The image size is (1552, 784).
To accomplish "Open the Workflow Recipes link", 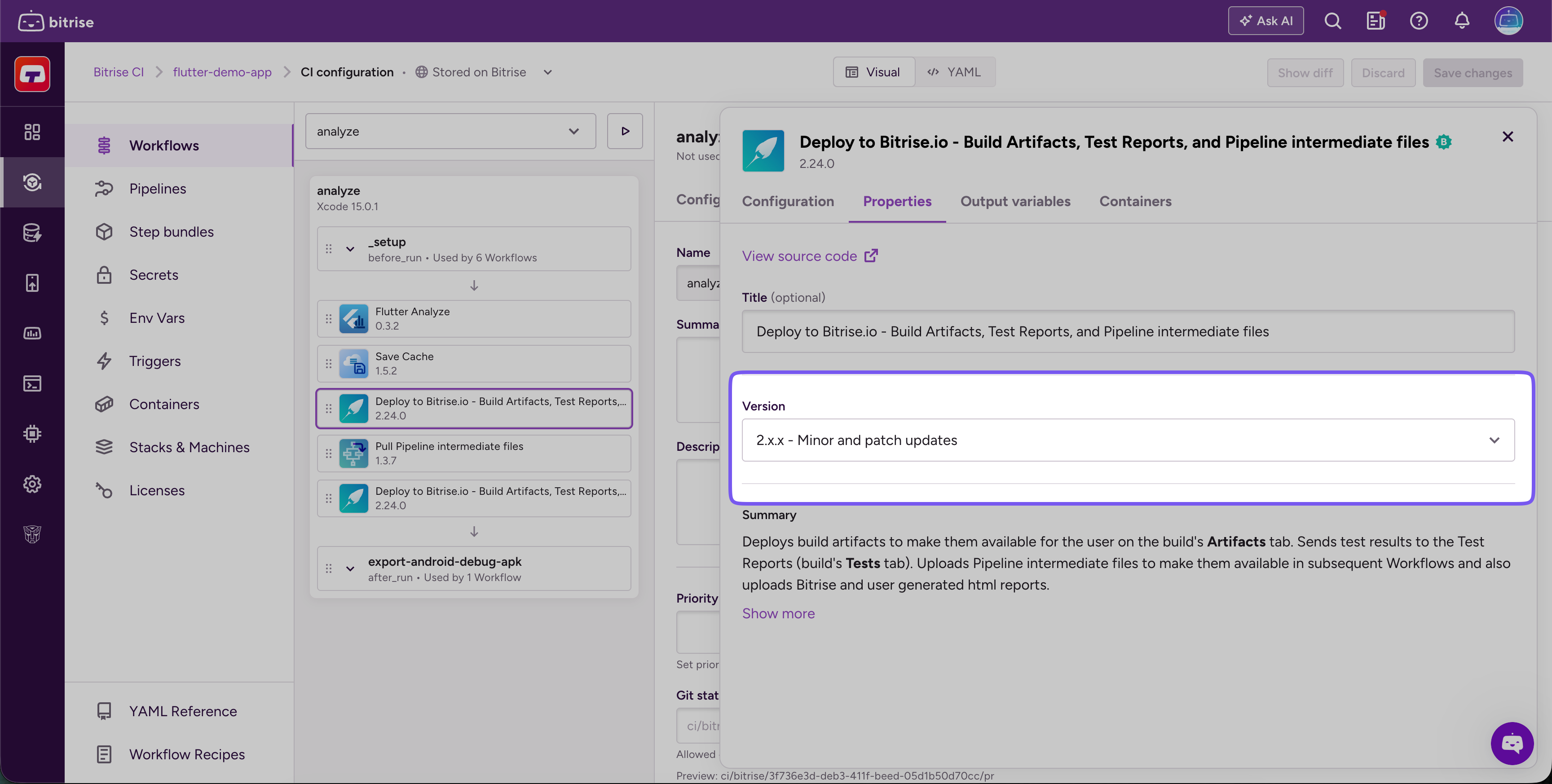I will tap(179, 754).
